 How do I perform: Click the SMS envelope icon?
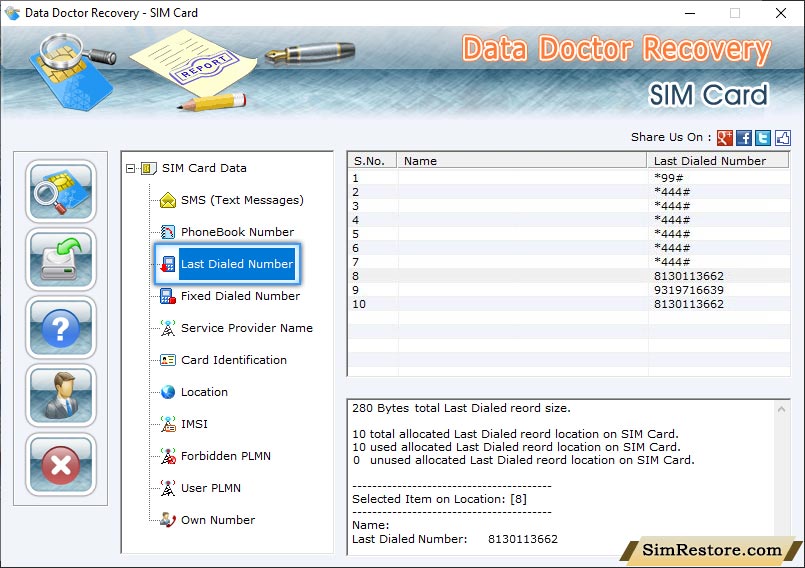168,200
